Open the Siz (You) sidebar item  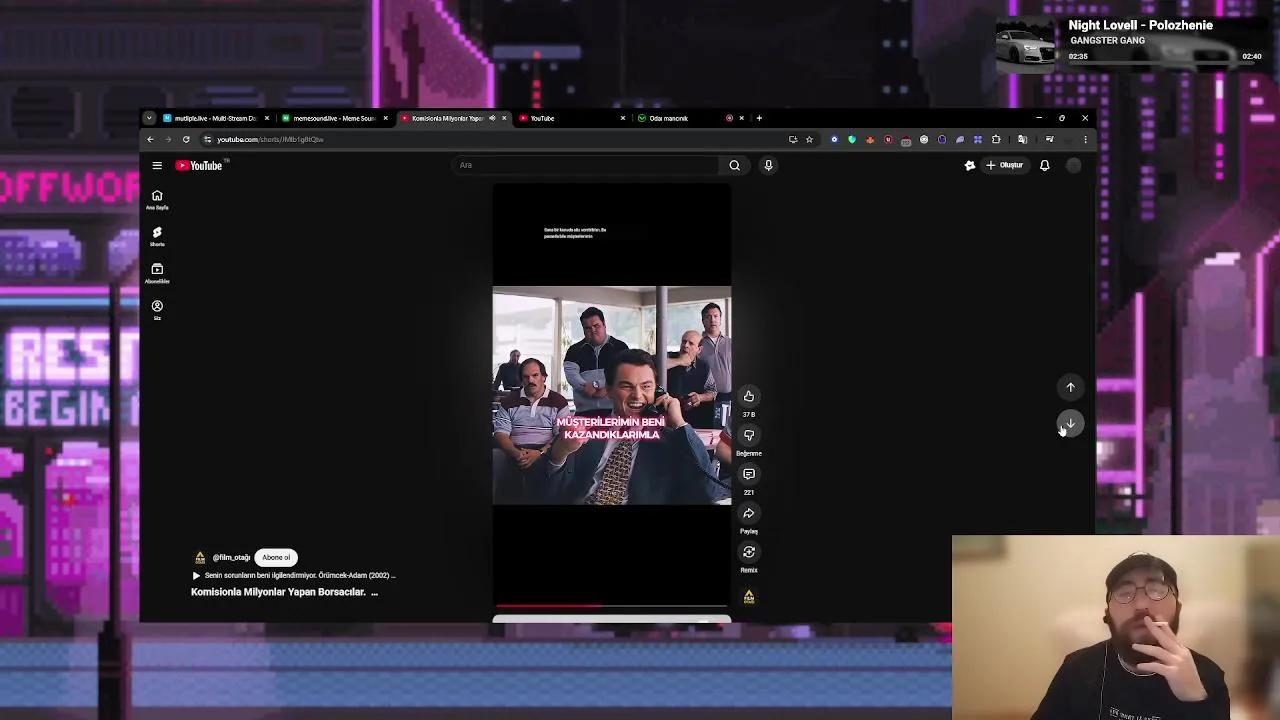coord(157,310)
